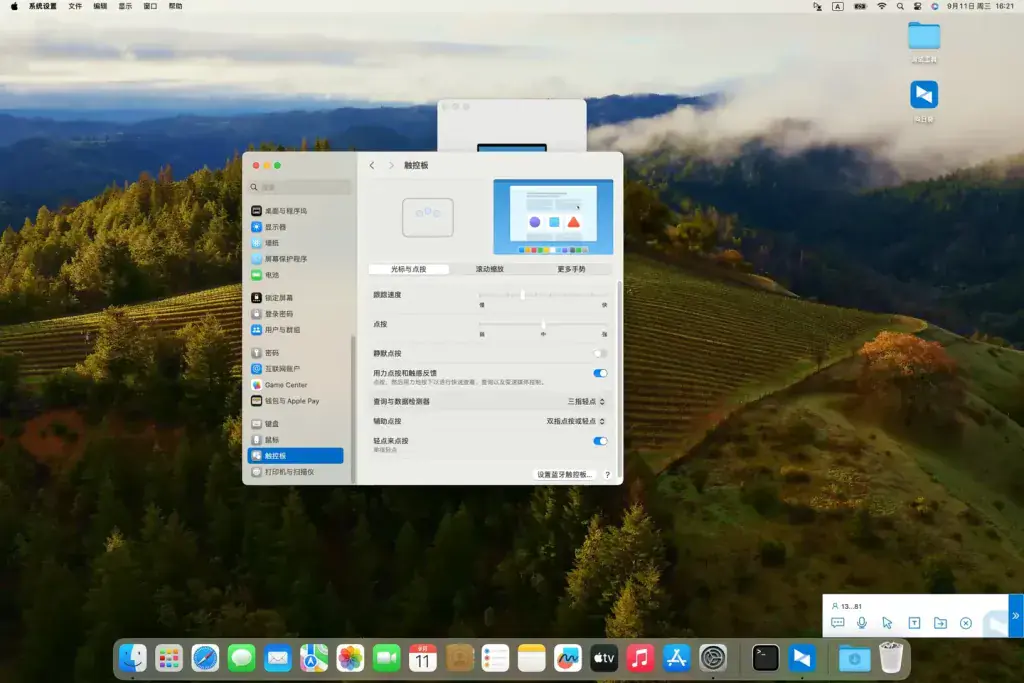This screenshot has width=1024, height=683.
Task: Open the Apple menu
Action: pyautogui.click(x=14, y=6)
